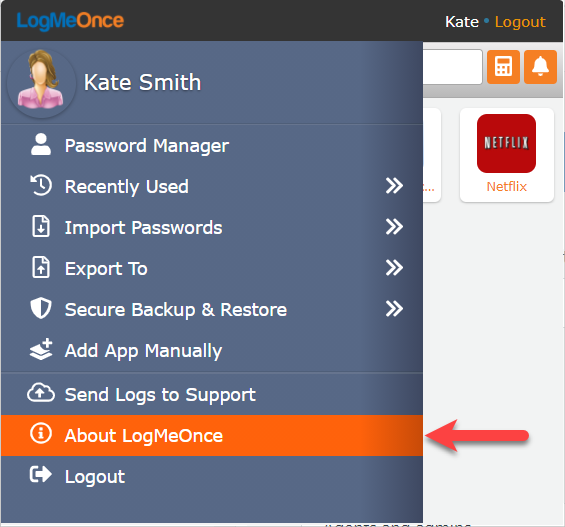Click the Import Passwords file icon
Screen dimensions: 565x527
pos(41,226)
